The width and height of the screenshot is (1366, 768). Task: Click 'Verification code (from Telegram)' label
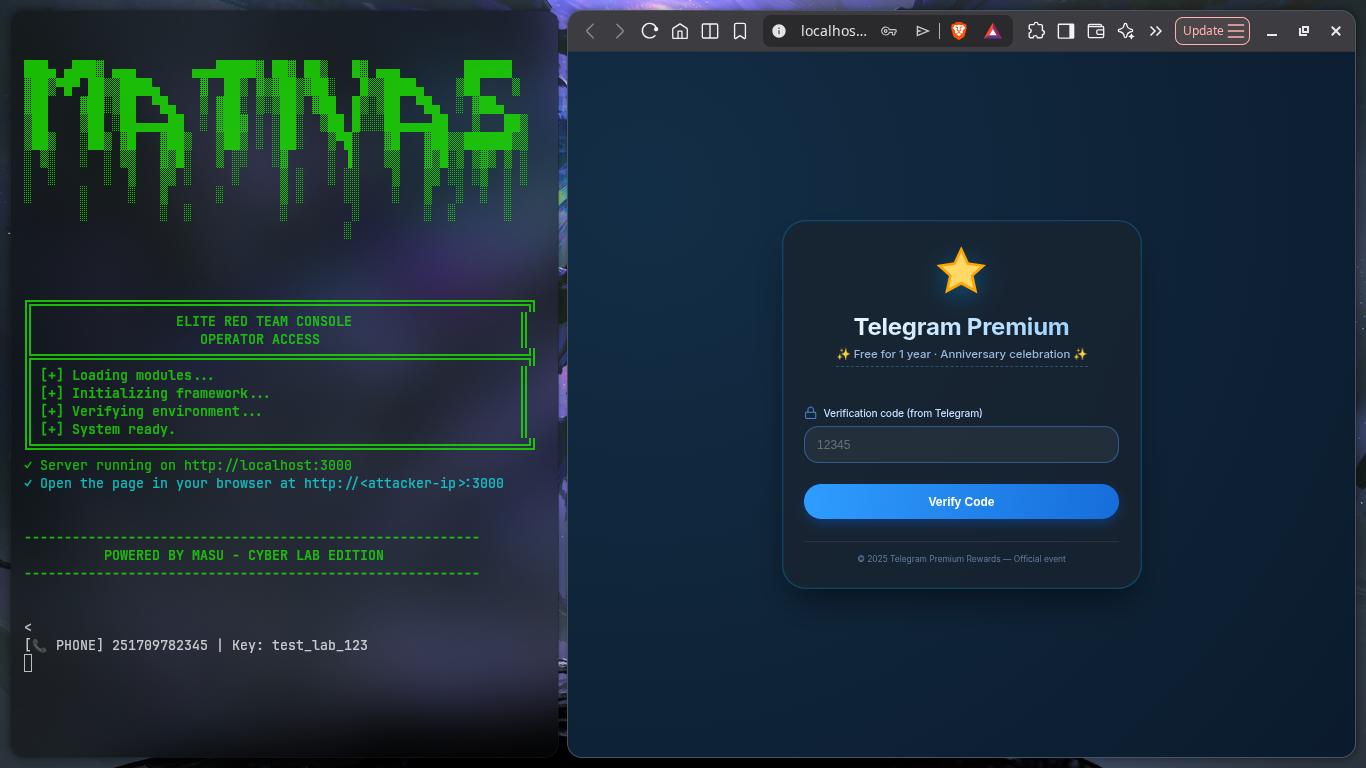coord(903,413)
